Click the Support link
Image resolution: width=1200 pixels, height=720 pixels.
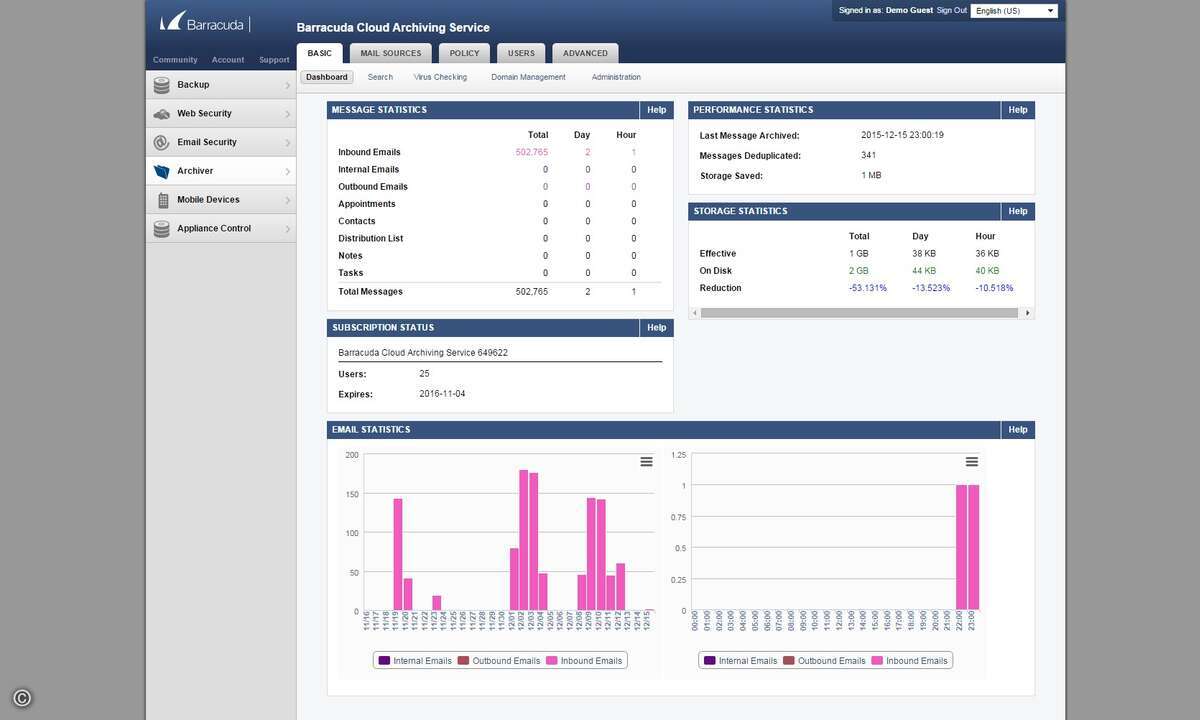coord(274,60)
